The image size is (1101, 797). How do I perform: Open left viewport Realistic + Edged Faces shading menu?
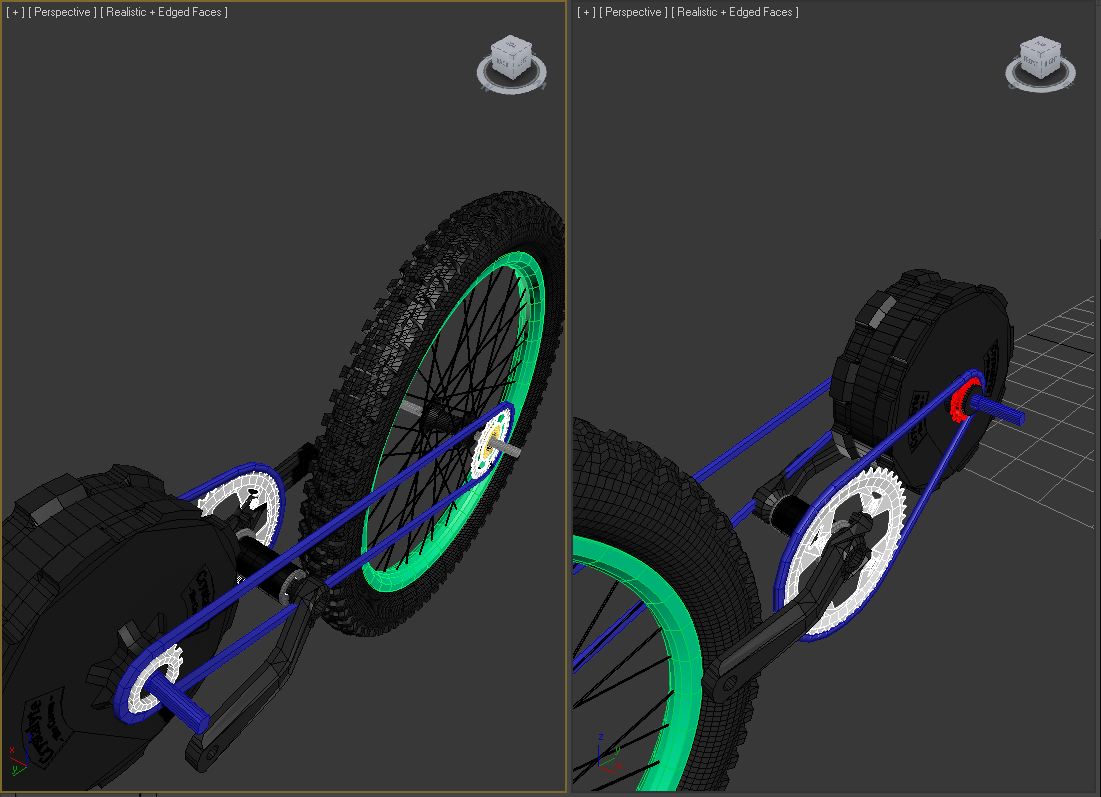pyautogui.click(x=164, y=12)
